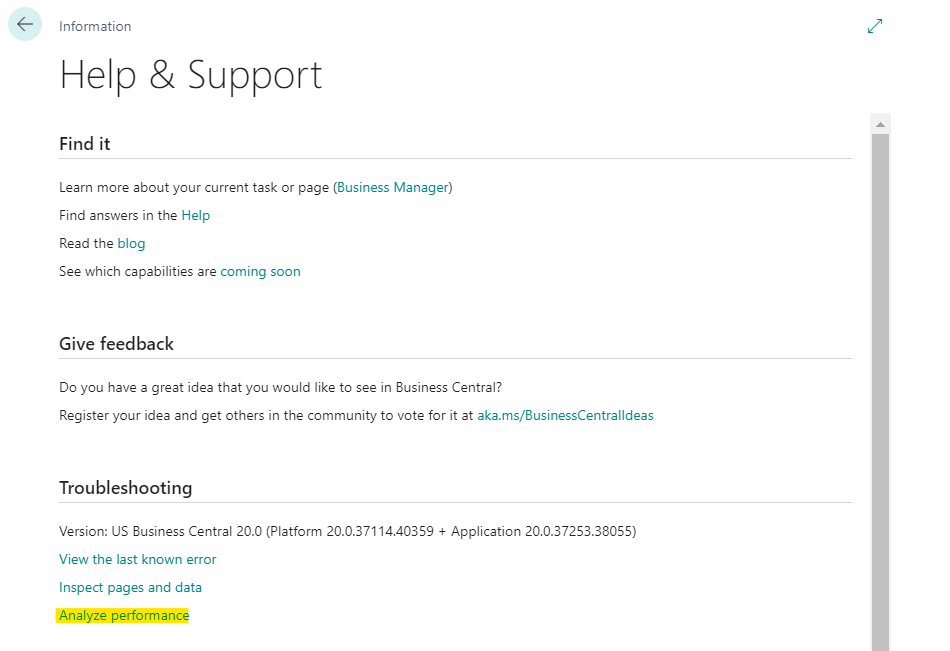This screenshot has height=651, width=950.
Task: Click the Information breadcrumb caption
Action: coord(95,26)
